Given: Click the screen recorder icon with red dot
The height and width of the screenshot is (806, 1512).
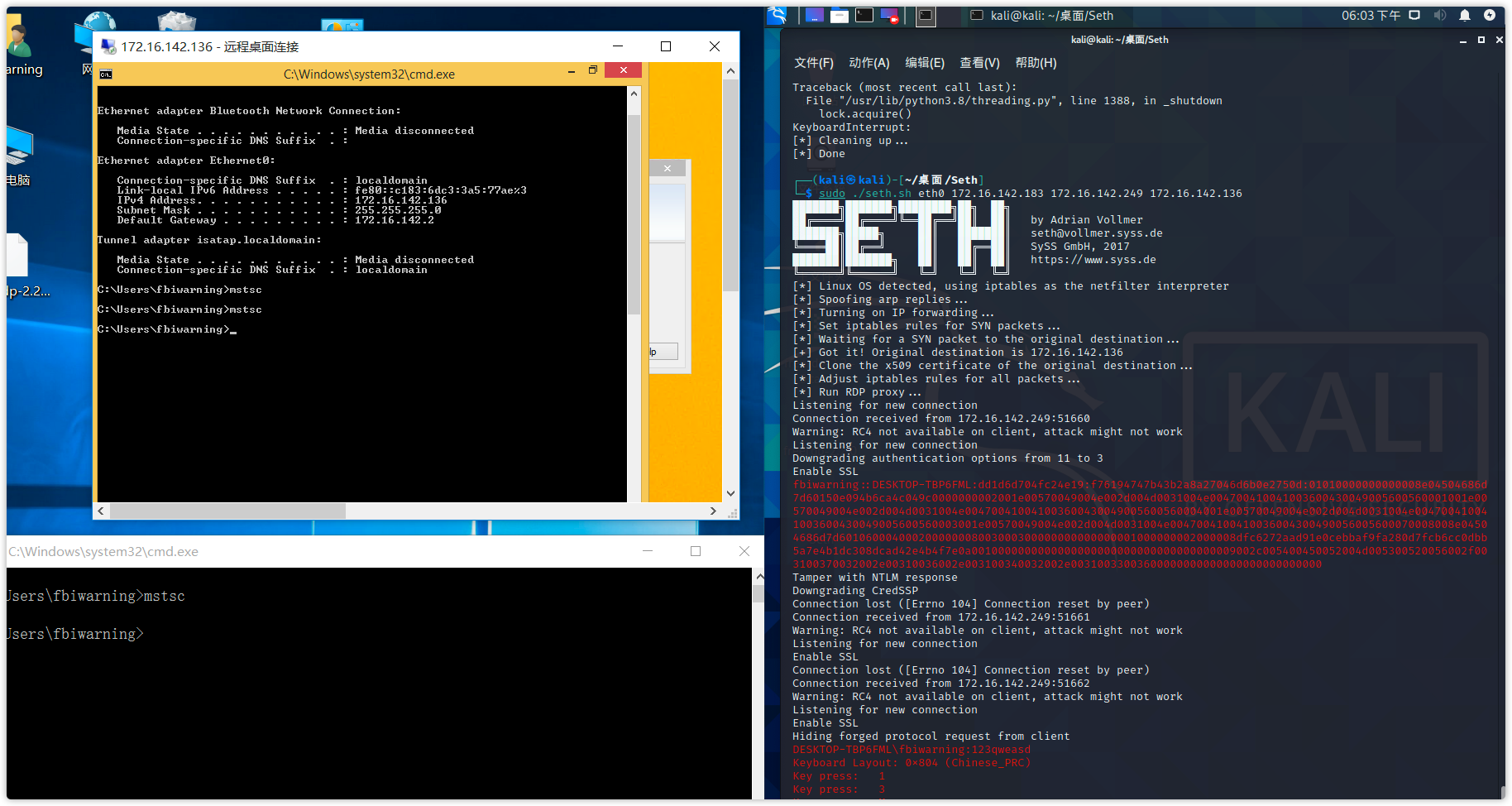Looking at the screenshot, I should pyautogui.click(x=889, y=15).
